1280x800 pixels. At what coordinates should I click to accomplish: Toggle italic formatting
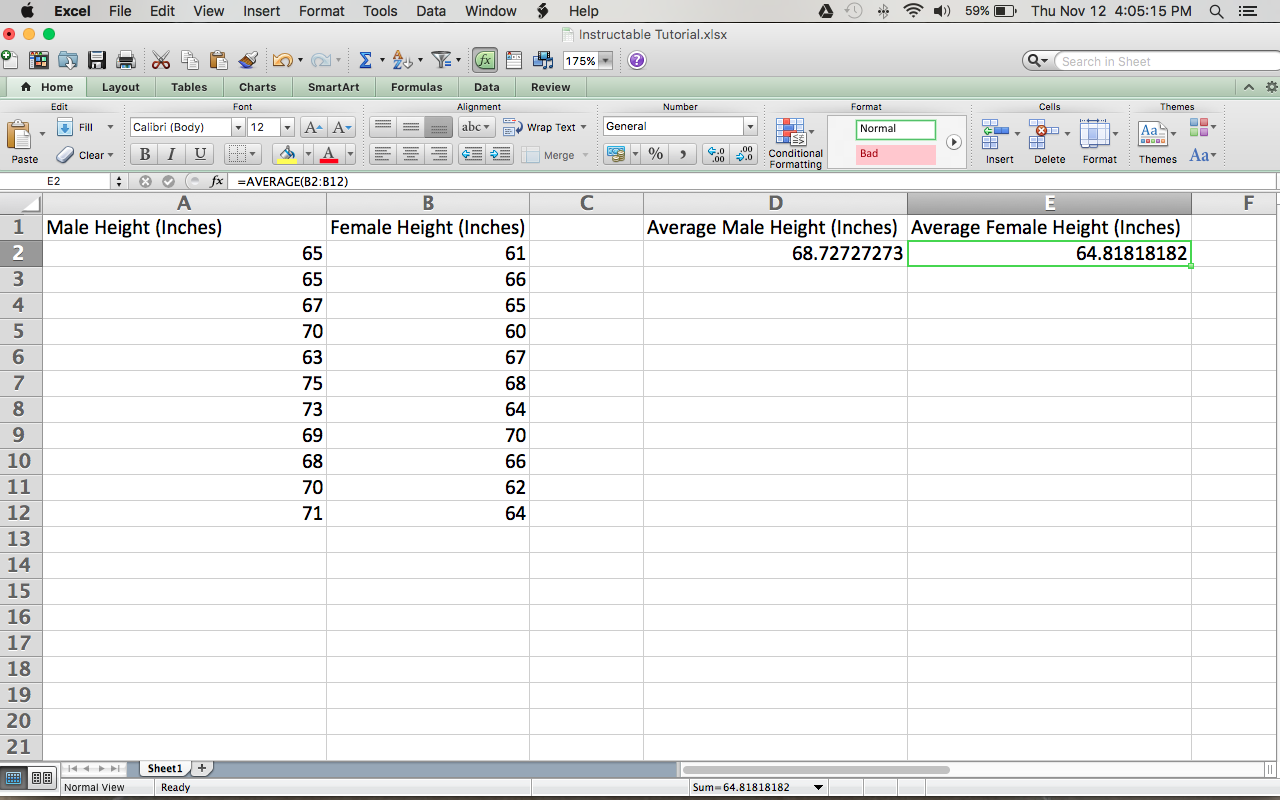[x=172, y=154]
